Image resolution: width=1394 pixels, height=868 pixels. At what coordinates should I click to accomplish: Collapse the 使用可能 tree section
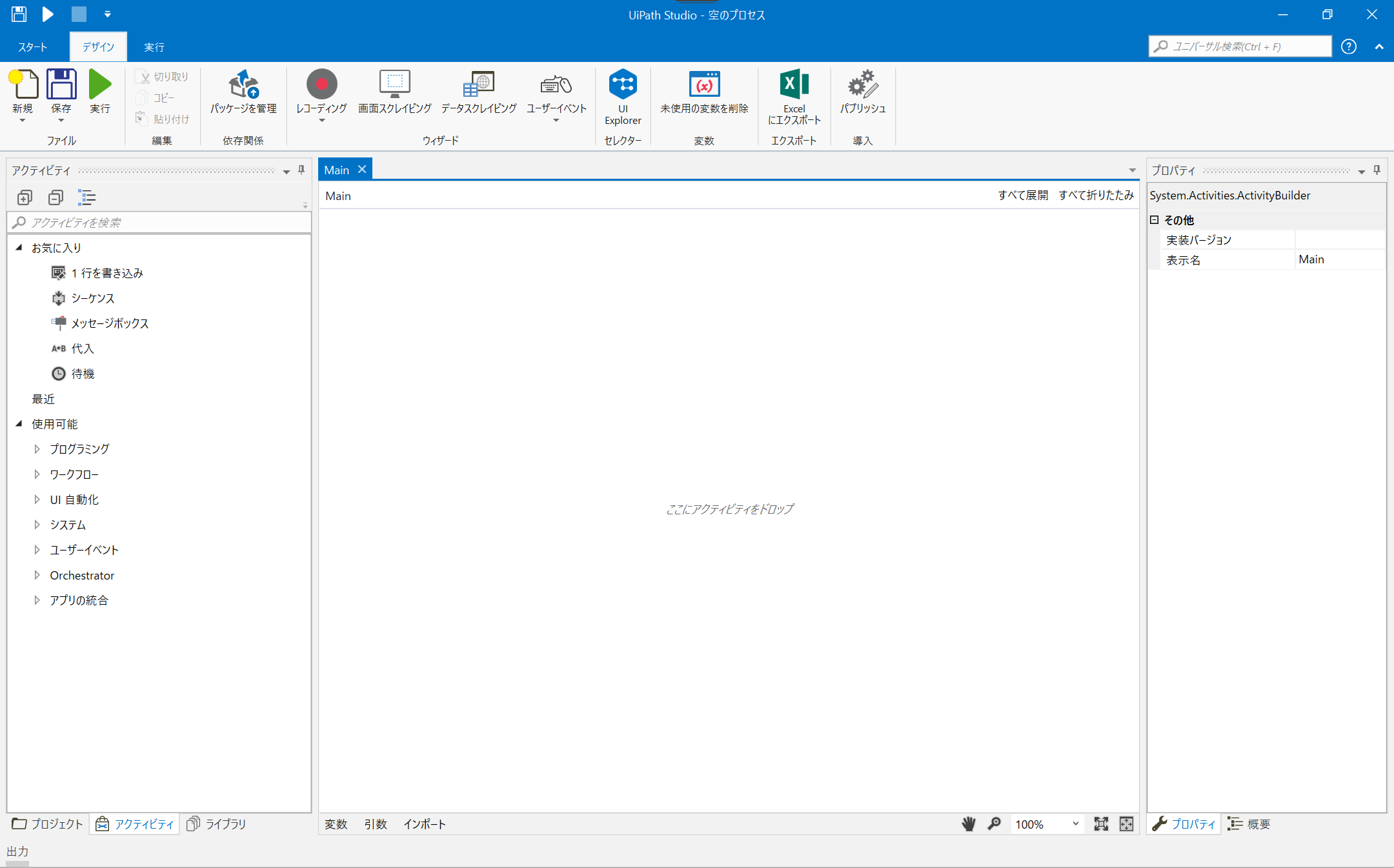[x=19, y=423]
